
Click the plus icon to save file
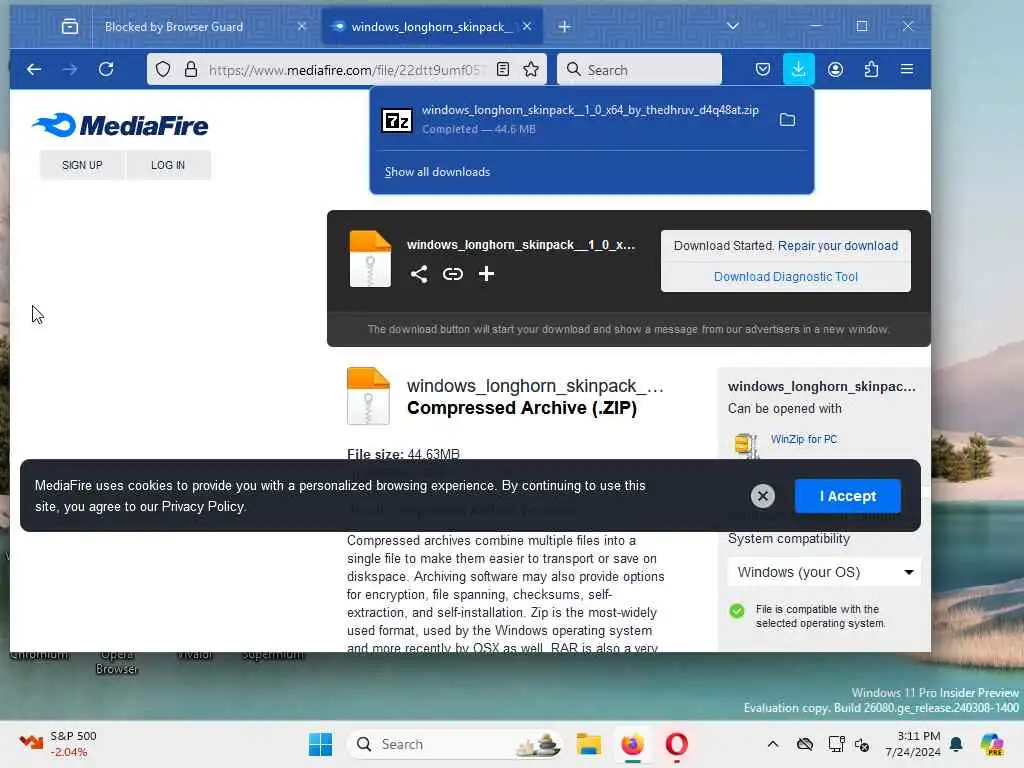(486, 274)
